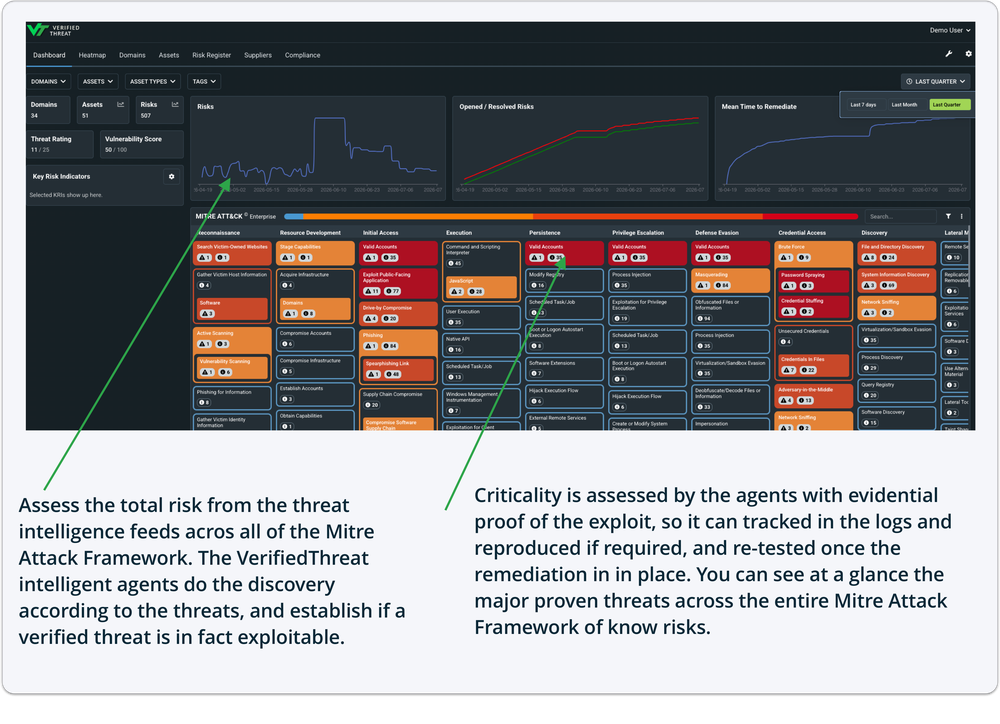Click red segment of ATT&CK severity bar
The width and height of the screenshot is (1000, 724).
click(809, 216)
